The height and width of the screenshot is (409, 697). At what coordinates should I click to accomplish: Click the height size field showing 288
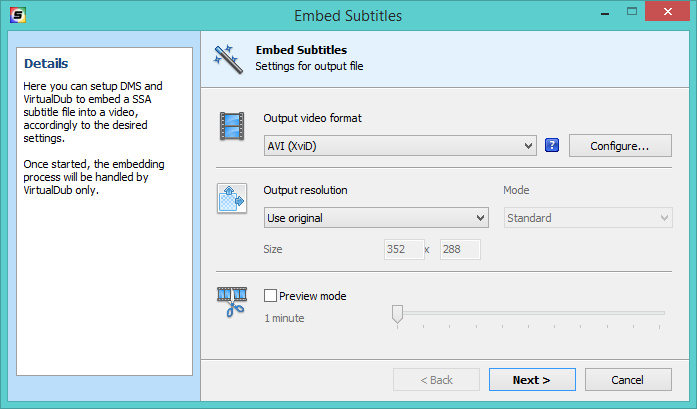tap(459, 249)
